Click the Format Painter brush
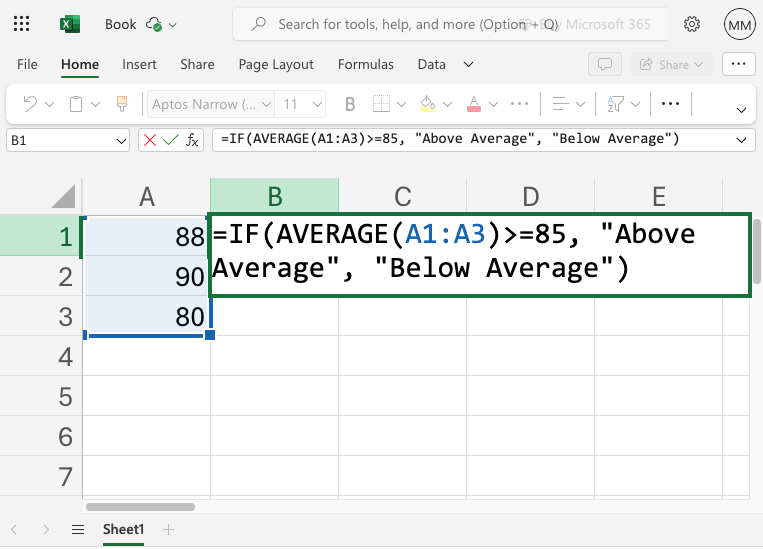The image size is (763, 549). 122,104
